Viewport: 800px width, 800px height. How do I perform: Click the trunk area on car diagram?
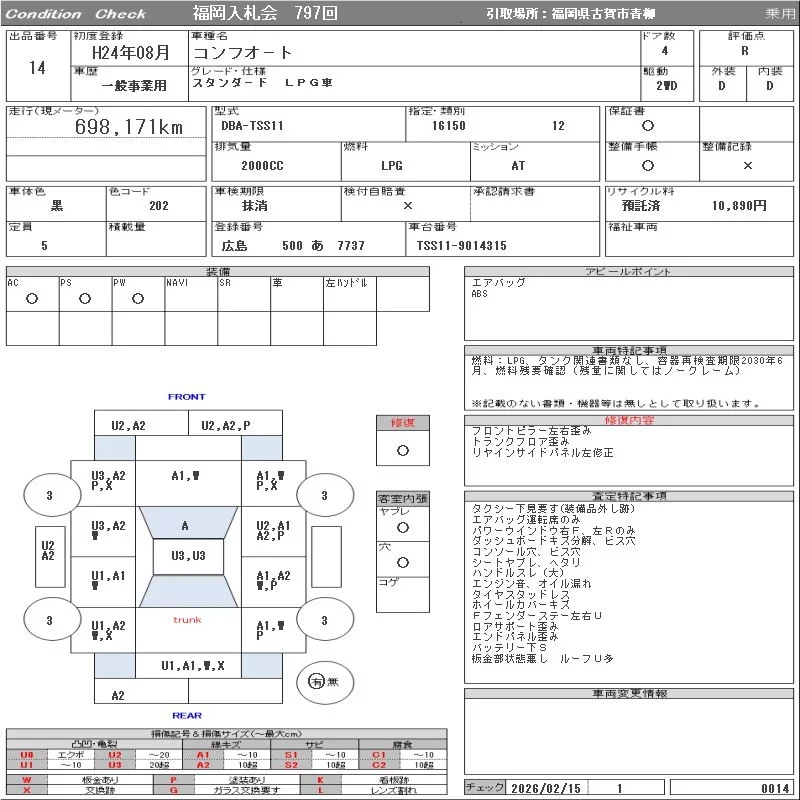[x=187, y=620]
